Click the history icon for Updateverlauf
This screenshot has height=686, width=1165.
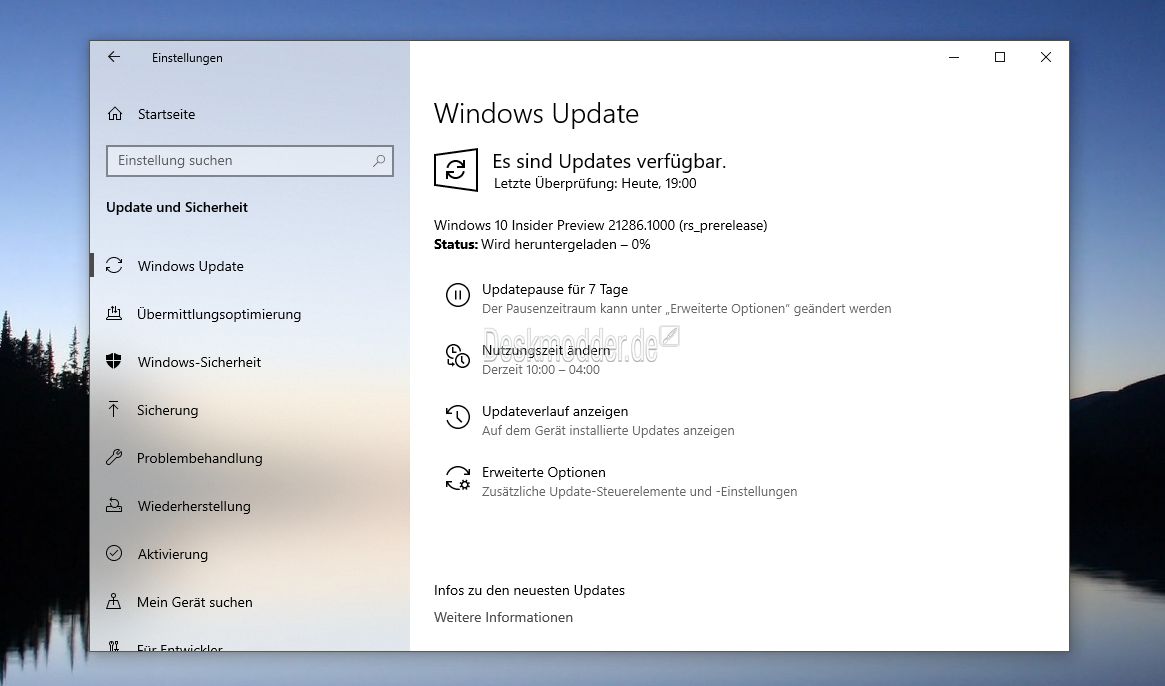pos(458,417)
